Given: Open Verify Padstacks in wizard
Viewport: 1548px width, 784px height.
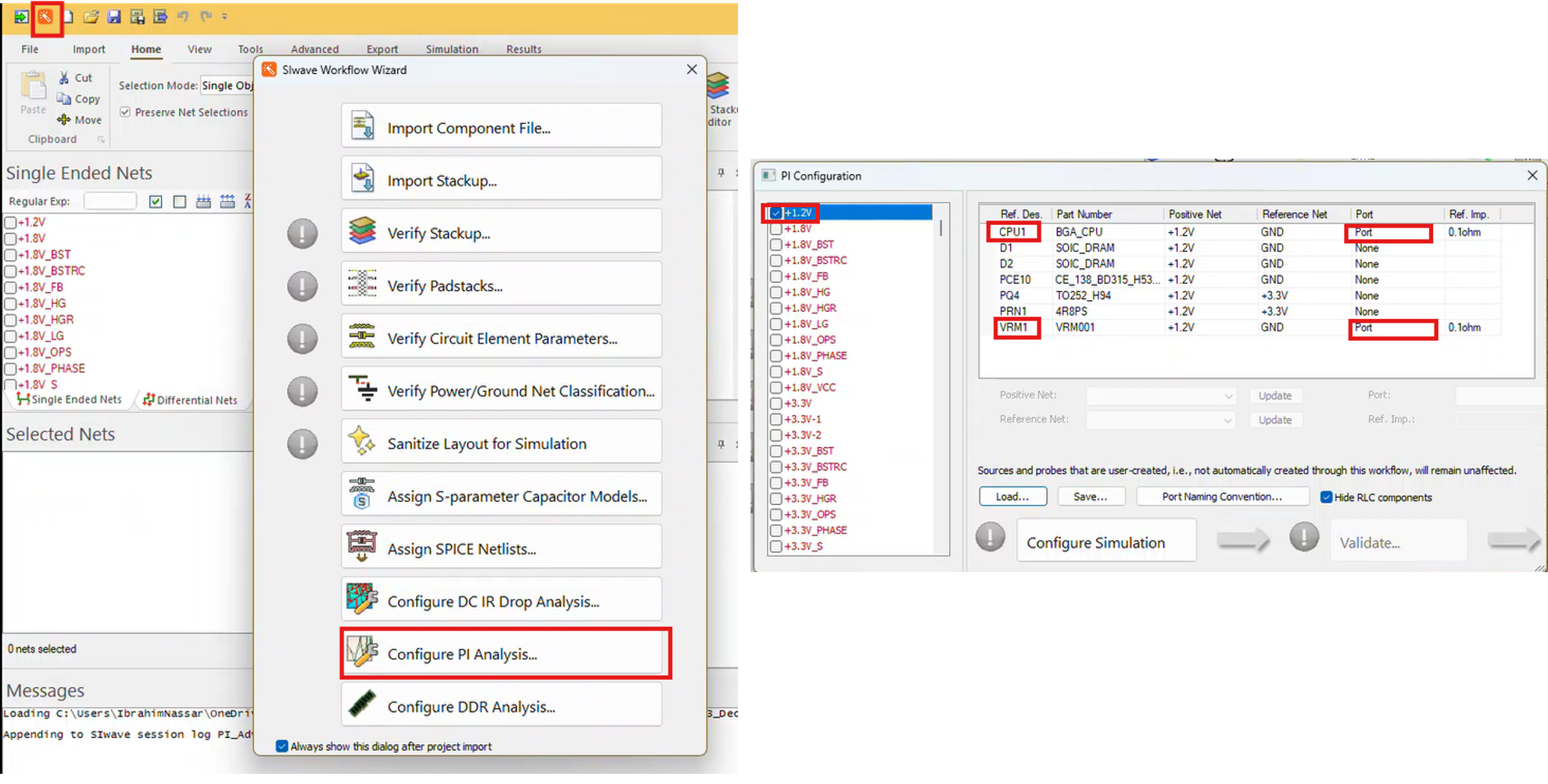Looking at the screenshot, I should click(501, 284).
